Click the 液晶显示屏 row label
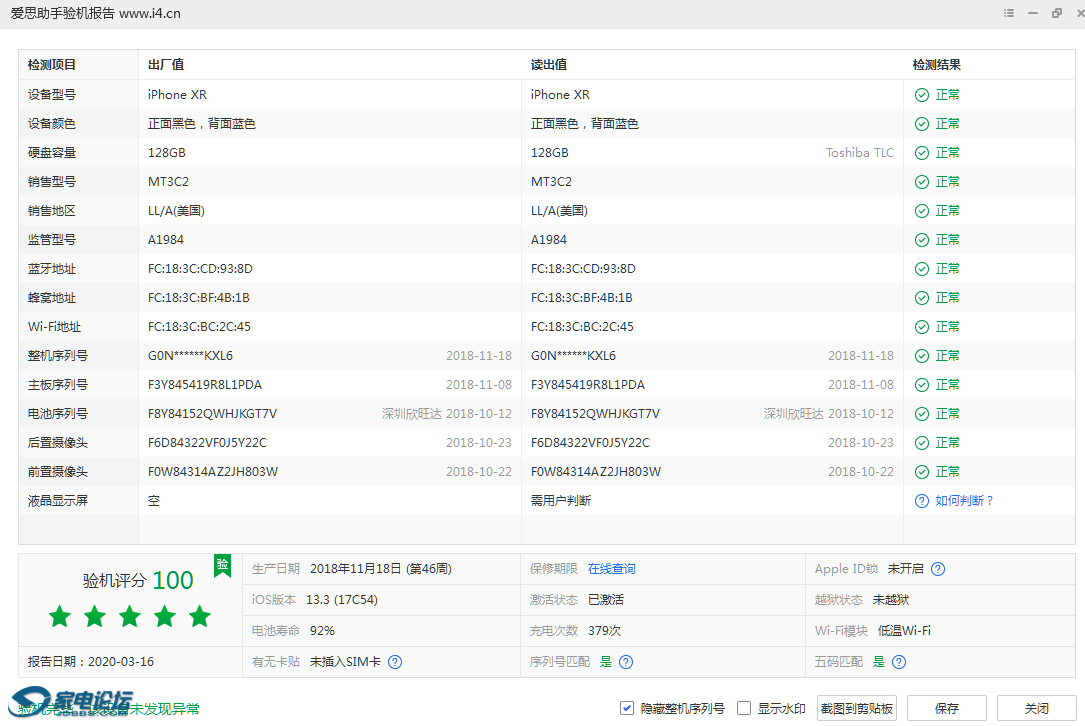Screen dimensions: 1085x726 [58, 501]
